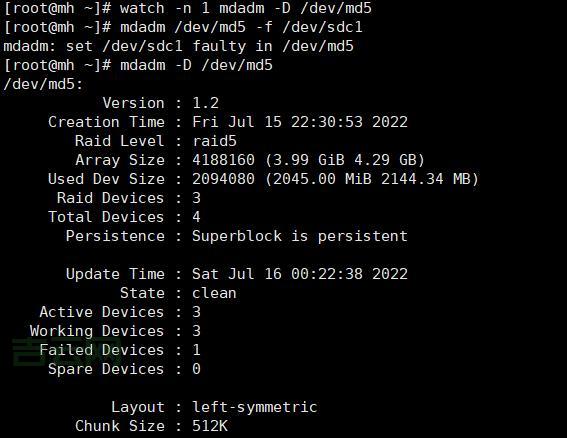The width and height of the screenshot is (567, 438).
Task: Select the /dev/md5: header line
Action: 43,85
